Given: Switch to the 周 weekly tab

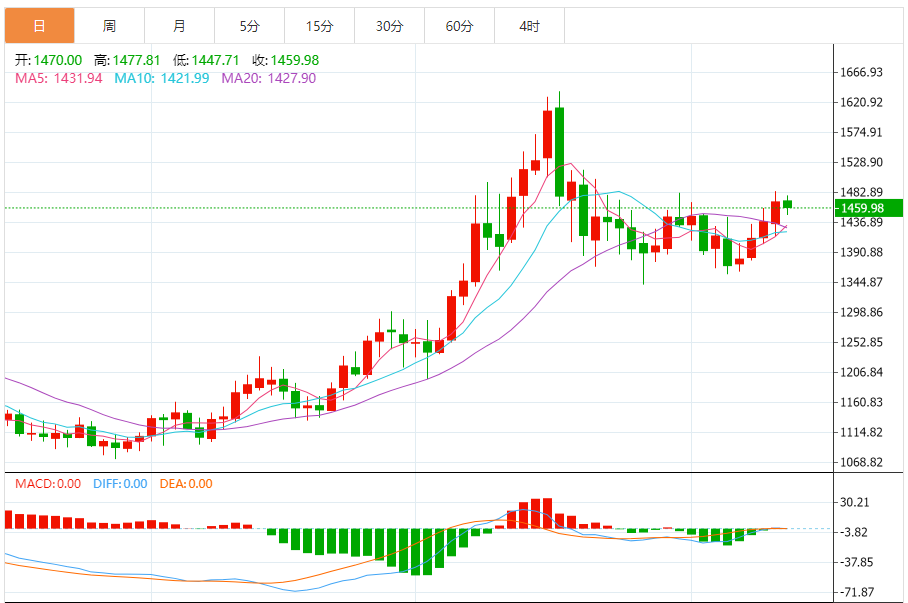Looking at the screenshot, I should [109, 26].
